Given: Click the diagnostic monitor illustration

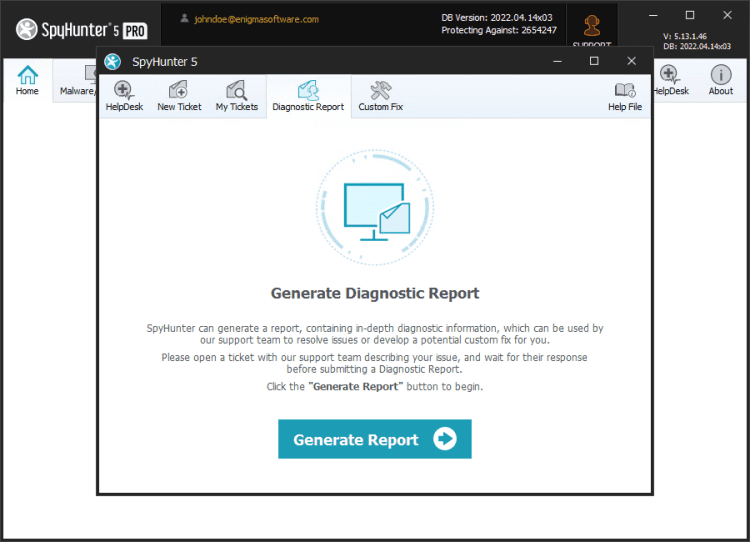Looking at the screenshot, I should [x=375, y=207].
